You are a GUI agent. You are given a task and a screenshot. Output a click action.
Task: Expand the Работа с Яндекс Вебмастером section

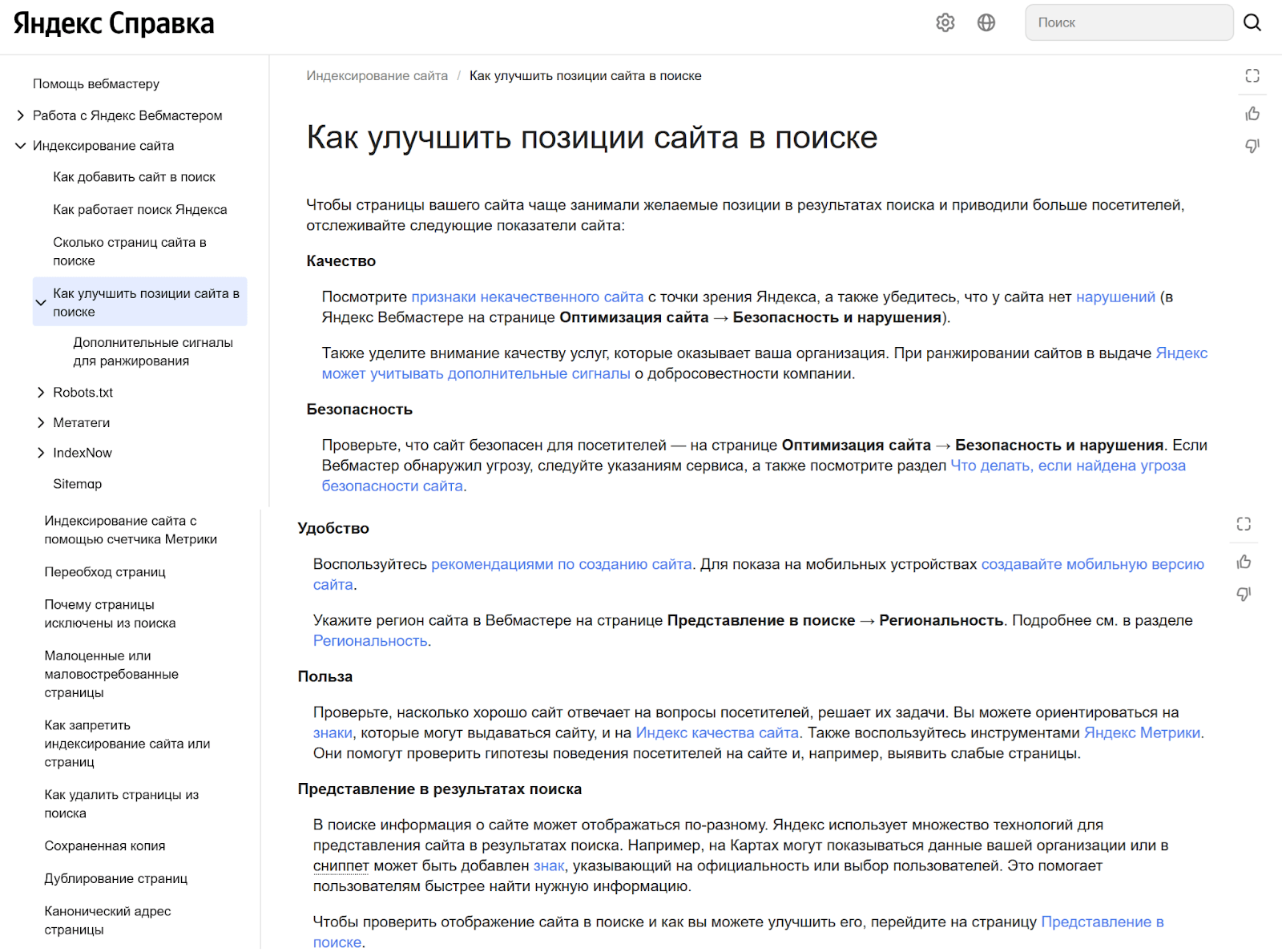click(21, 115)
